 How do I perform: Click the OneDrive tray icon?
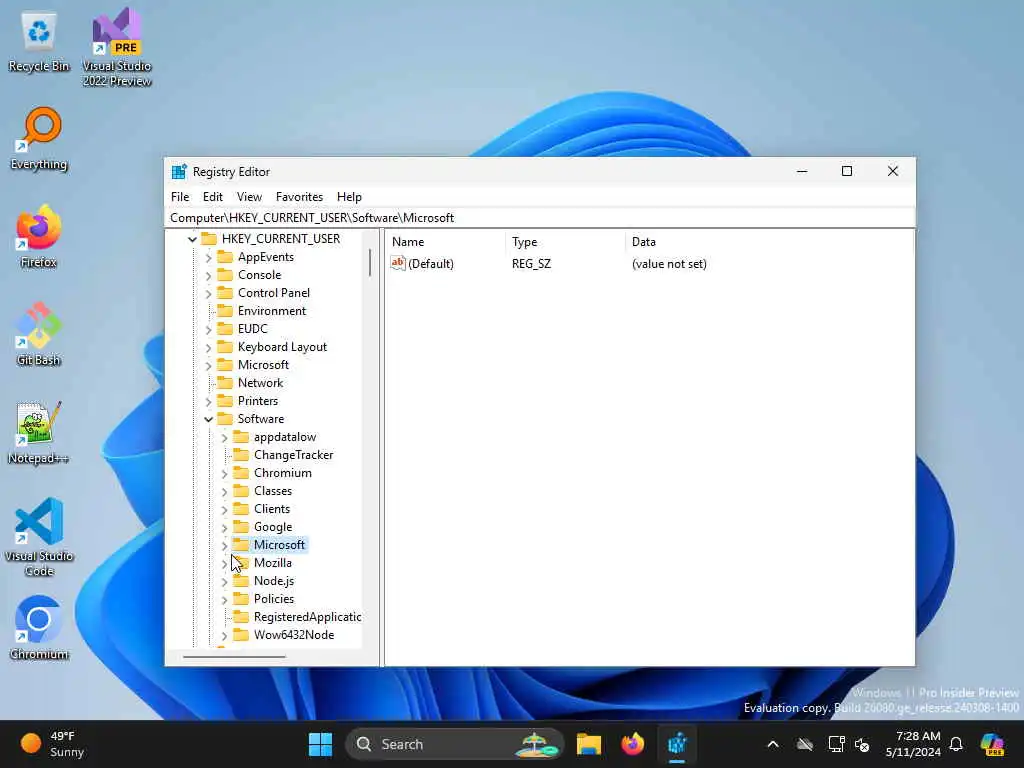click(805, 744)
